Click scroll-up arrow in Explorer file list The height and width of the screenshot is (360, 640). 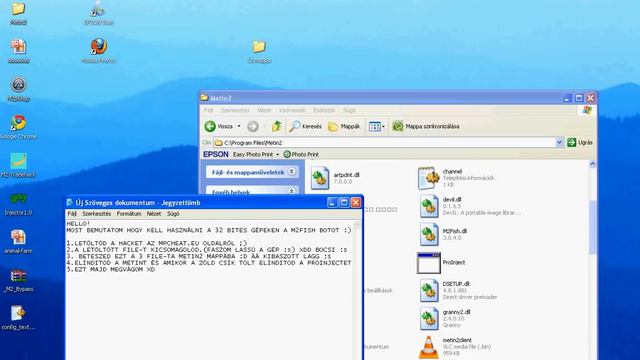click(593, 164)
